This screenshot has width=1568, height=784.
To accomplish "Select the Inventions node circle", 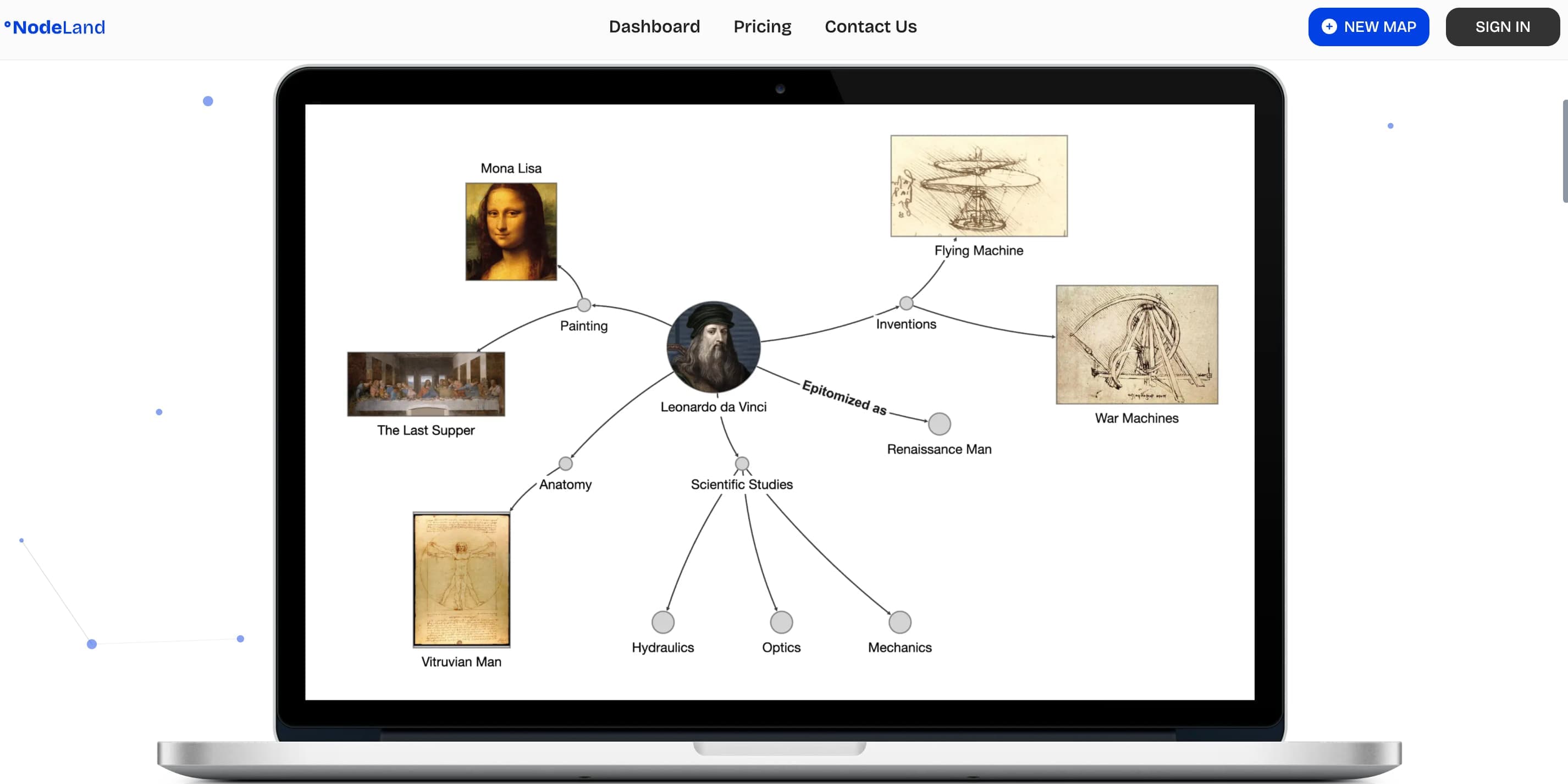I will pos(906,302).
